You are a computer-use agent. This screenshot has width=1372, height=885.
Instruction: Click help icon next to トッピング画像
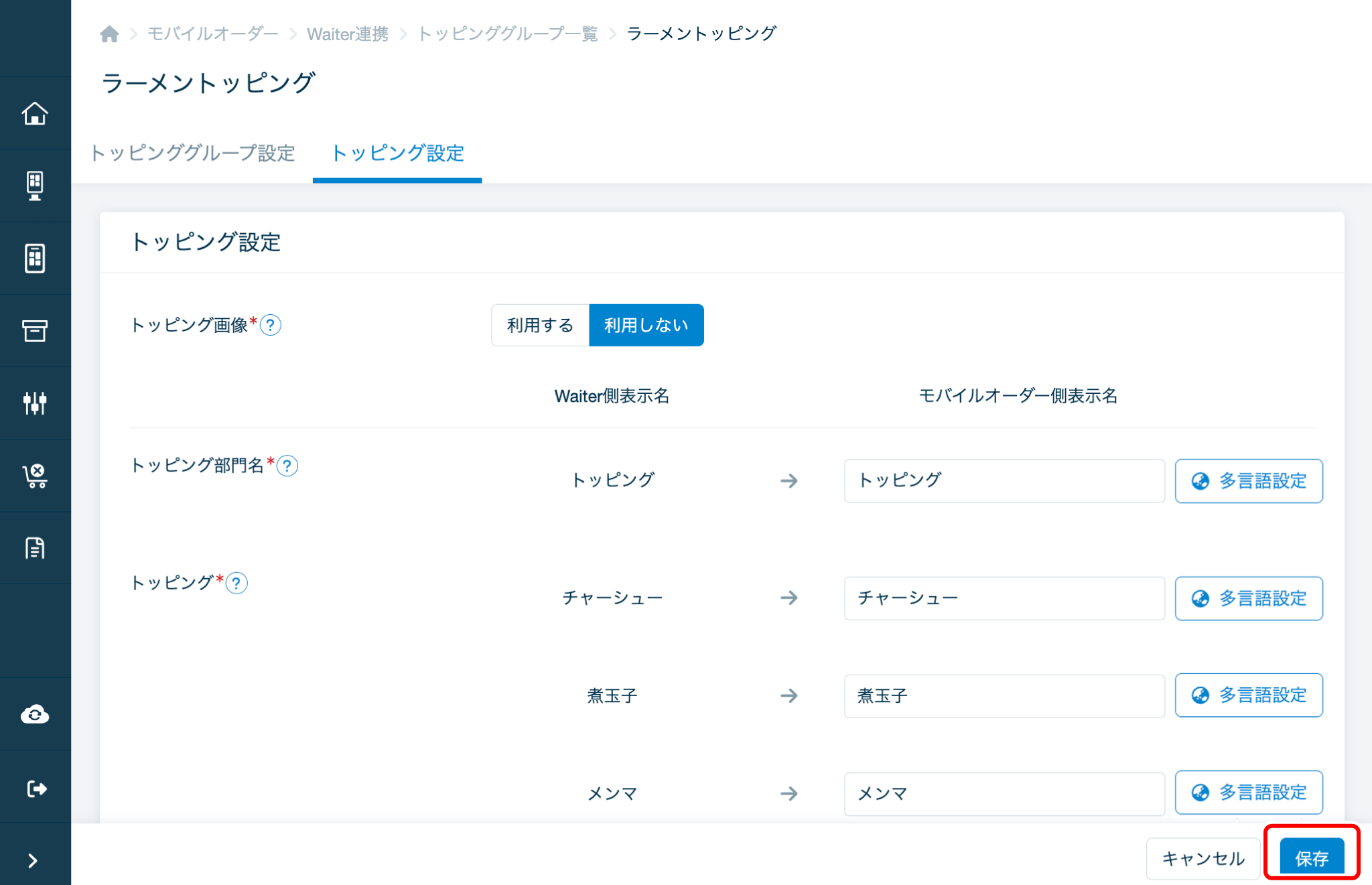(271, 326)
